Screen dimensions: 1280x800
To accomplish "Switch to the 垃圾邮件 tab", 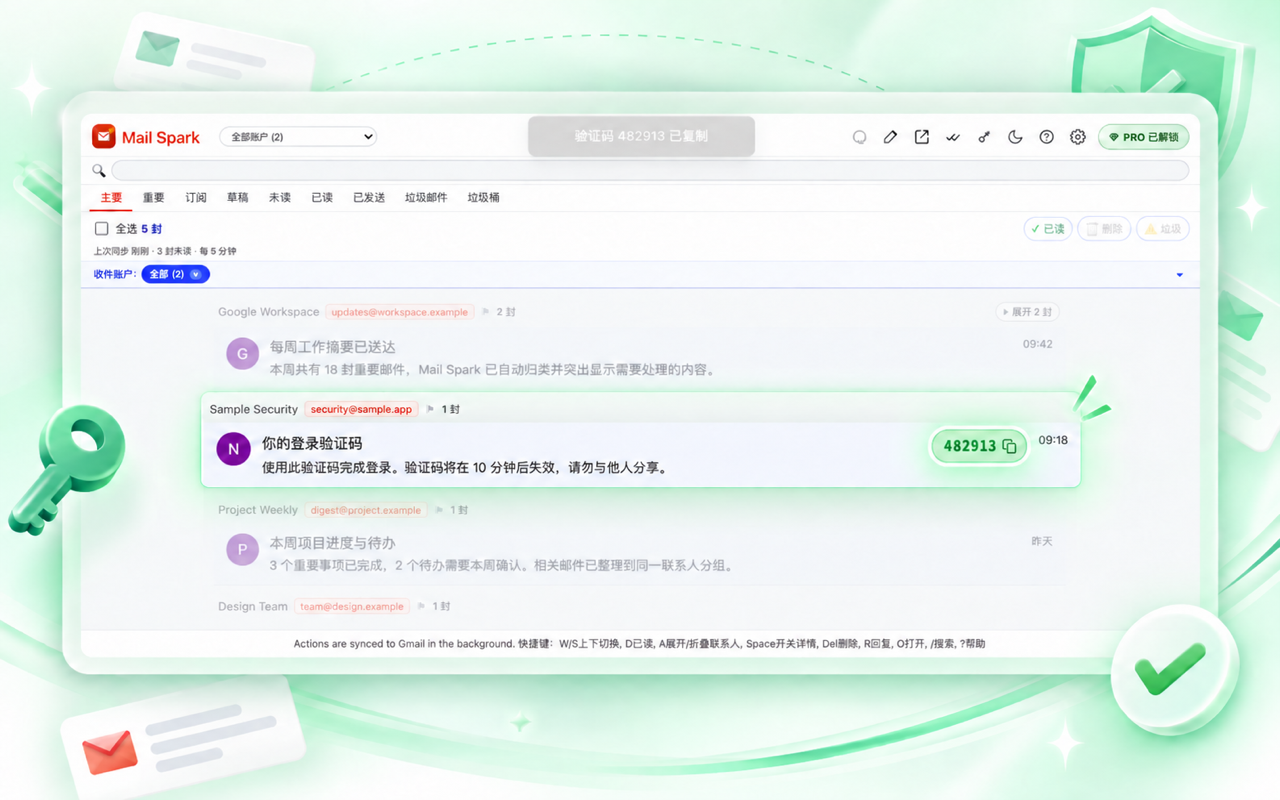I will click(x=426, y=198).
